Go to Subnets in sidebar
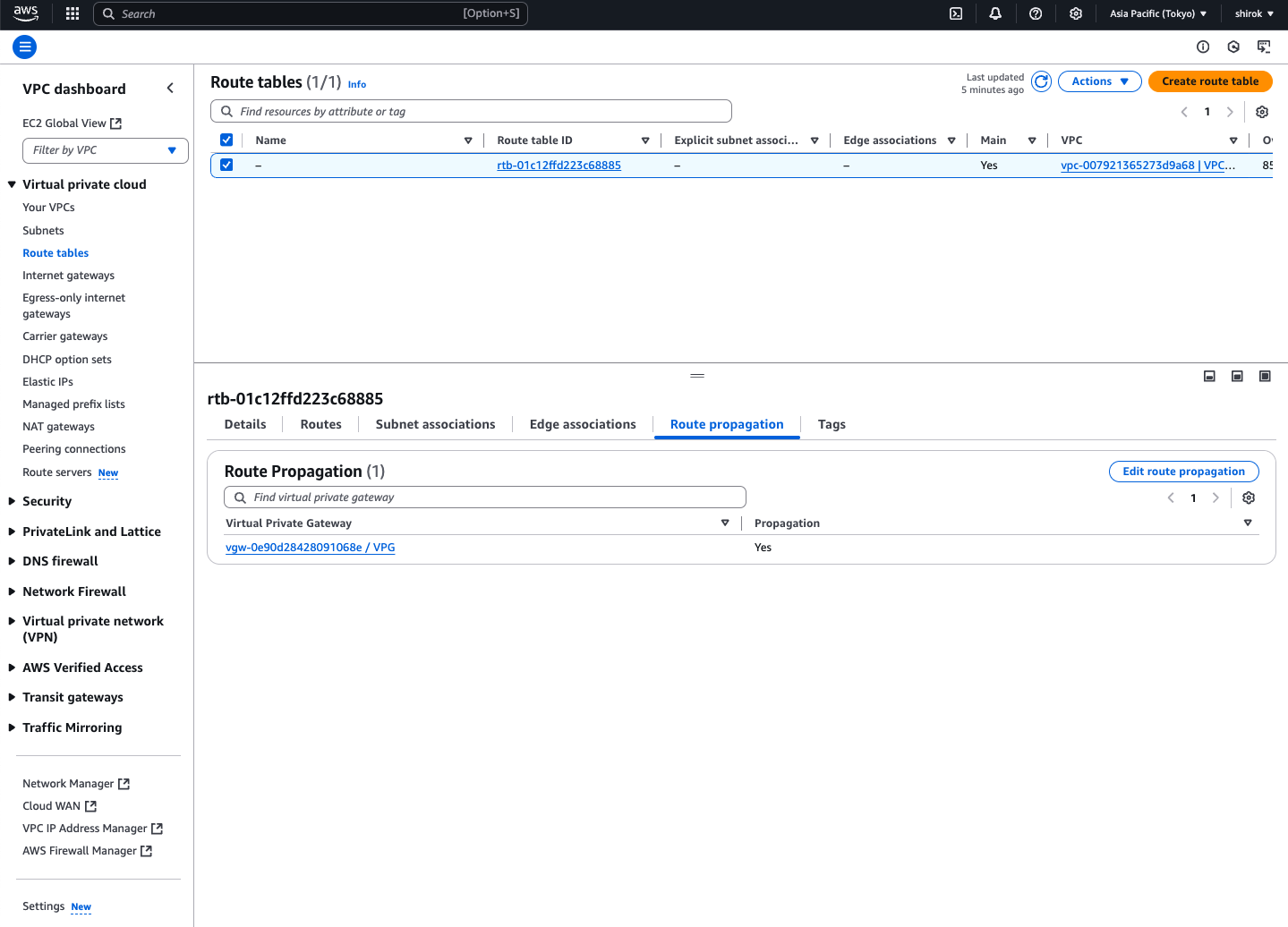Screen dimensions: 1288x927 click(x=43, y=231)
